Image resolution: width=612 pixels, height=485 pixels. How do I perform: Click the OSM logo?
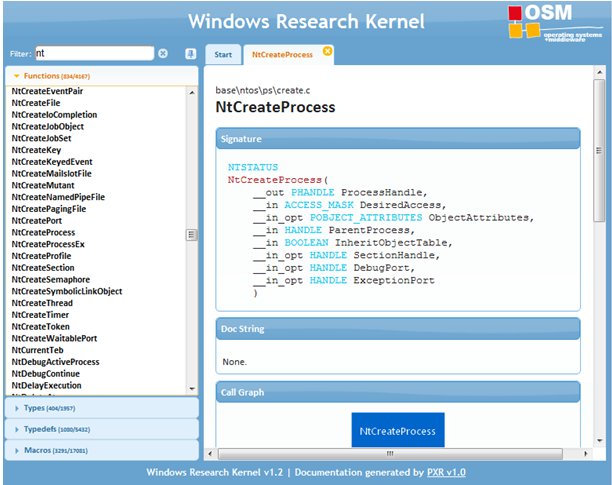click(x=555, y=22)
